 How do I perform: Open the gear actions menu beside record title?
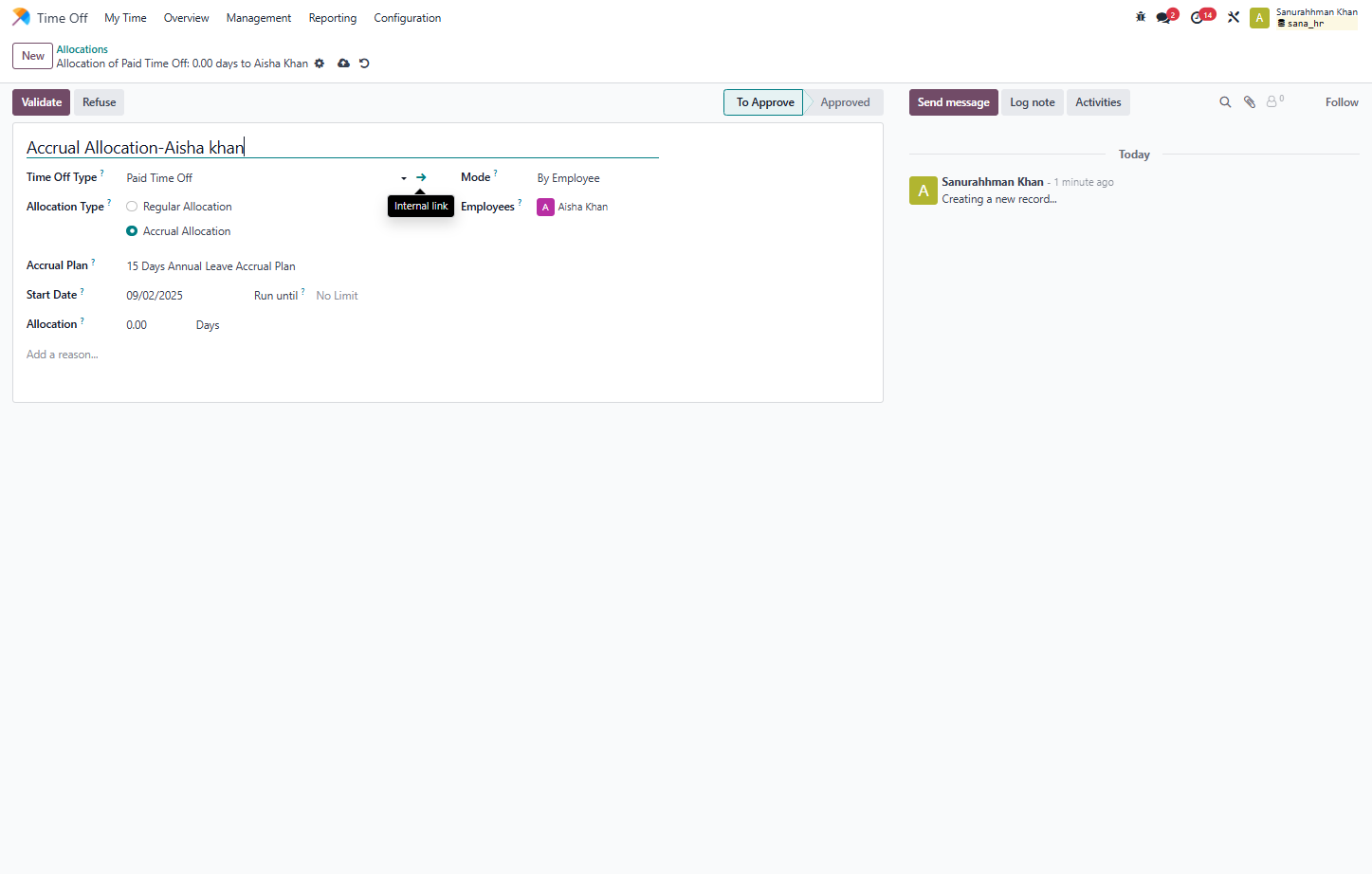click(x=320, y=64)
